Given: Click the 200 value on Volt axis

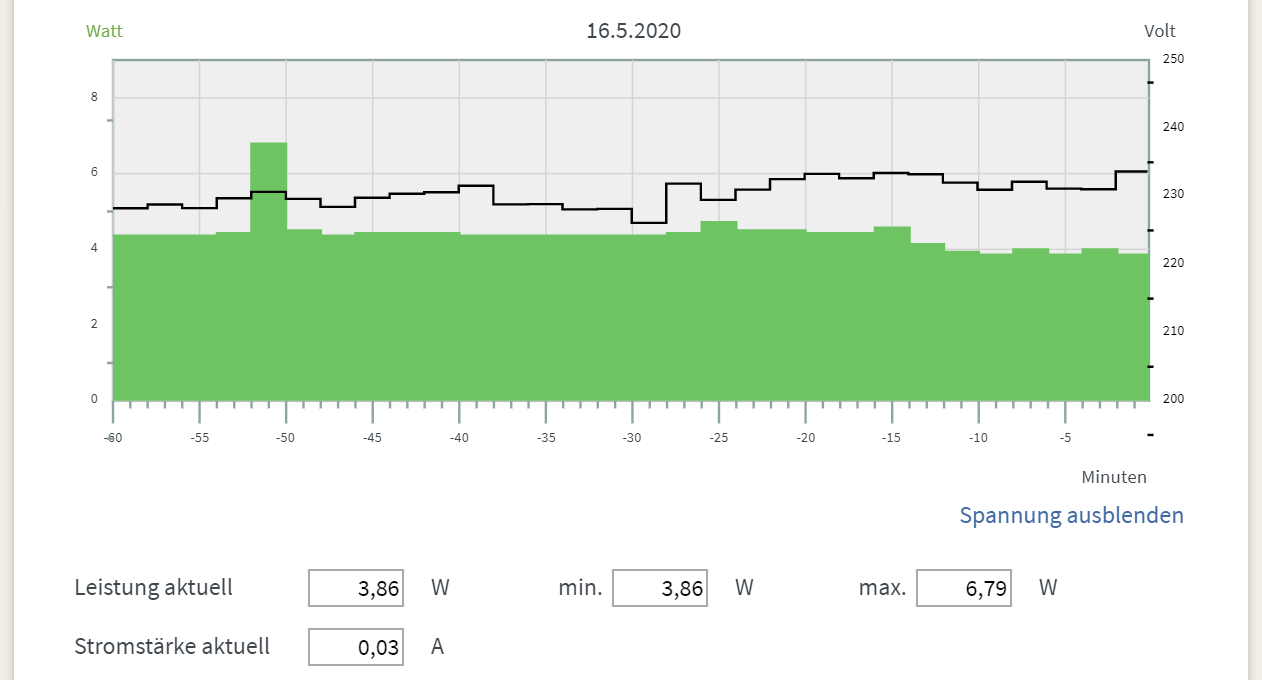Looking at the screenshot, I should pyautogui.click(x=1173, y=399).
